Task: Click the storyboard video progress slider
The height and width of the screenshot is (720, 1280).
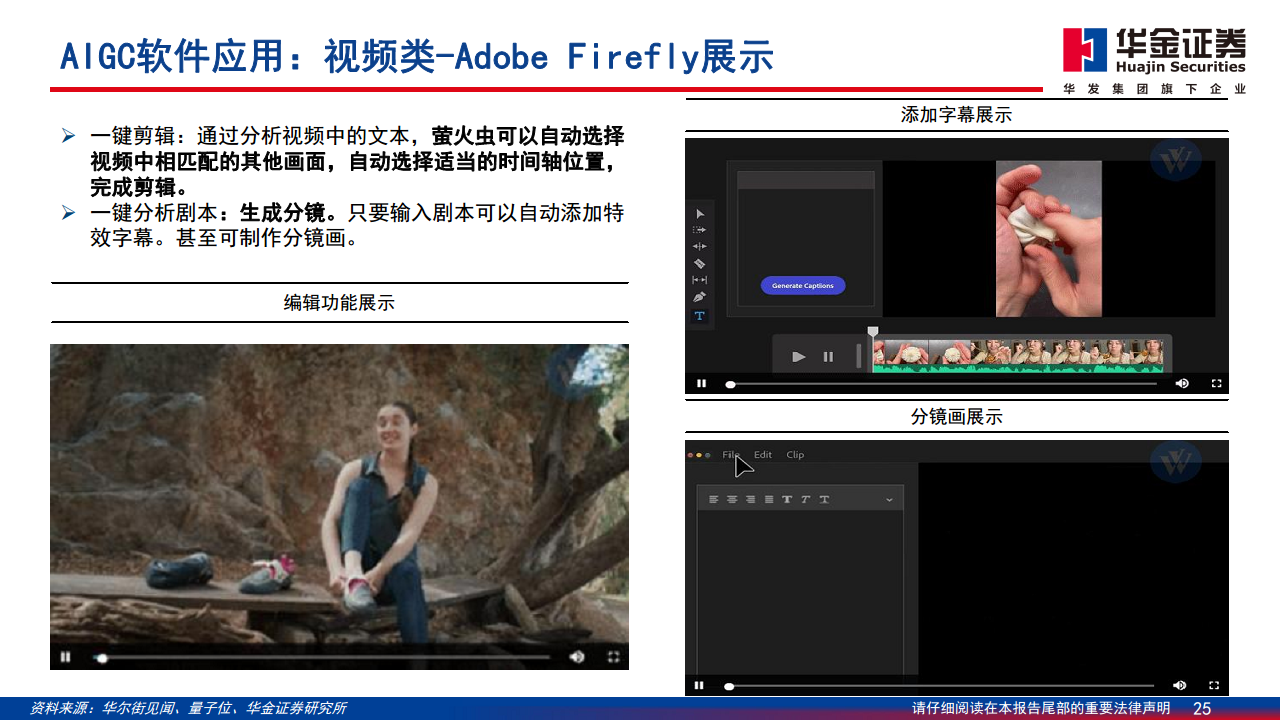Action: point(940,686)
